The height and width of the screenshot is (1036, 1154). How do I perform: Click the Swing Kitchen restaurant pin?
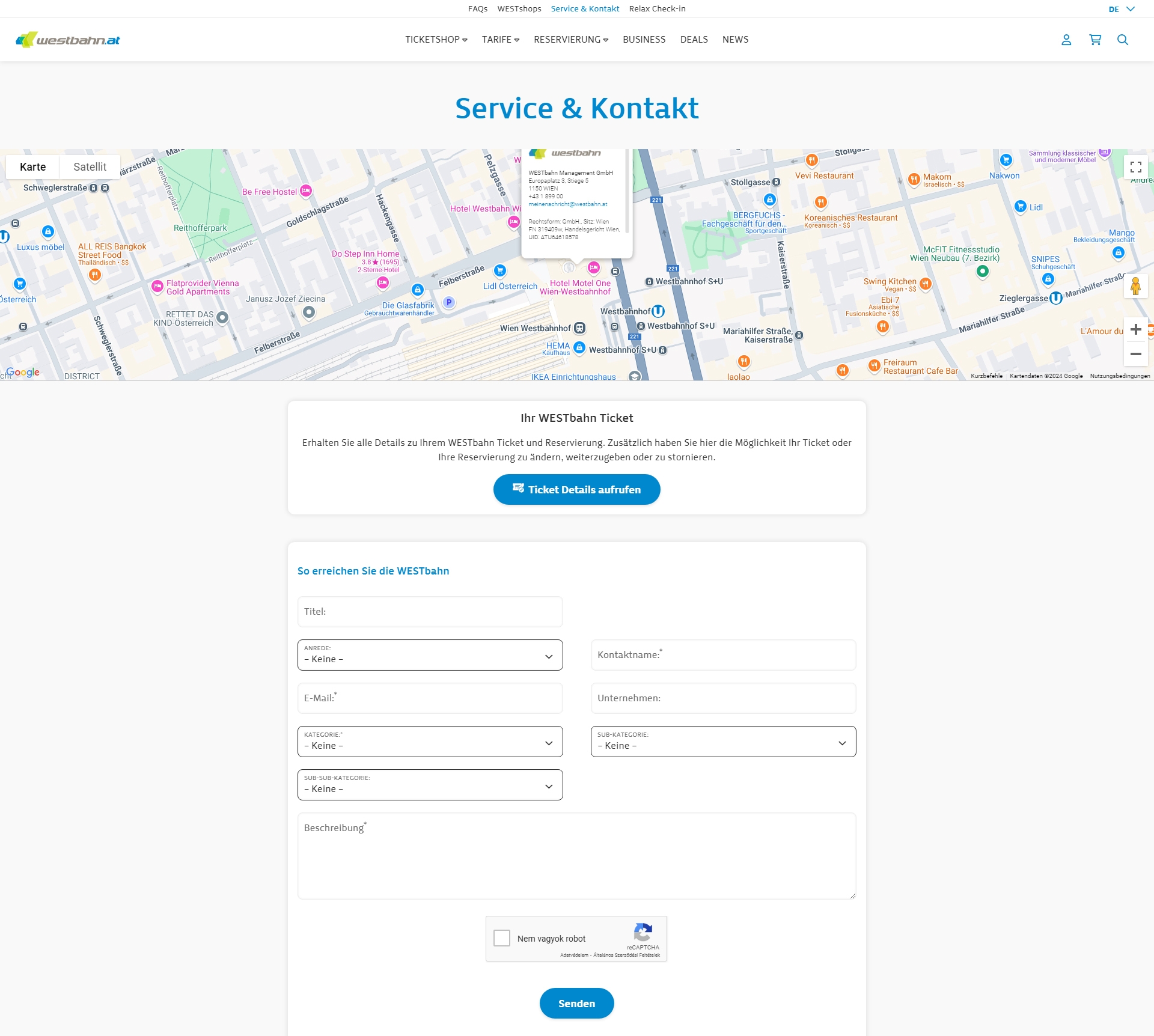pyautogui.click(x=926, y=284)
